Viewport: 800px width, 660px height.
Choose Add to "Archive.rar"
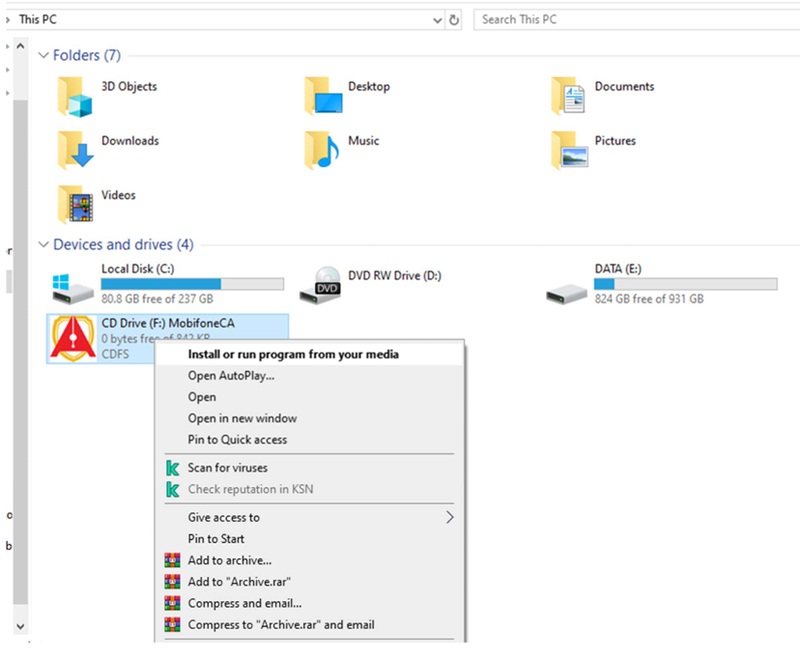[310, 581]
